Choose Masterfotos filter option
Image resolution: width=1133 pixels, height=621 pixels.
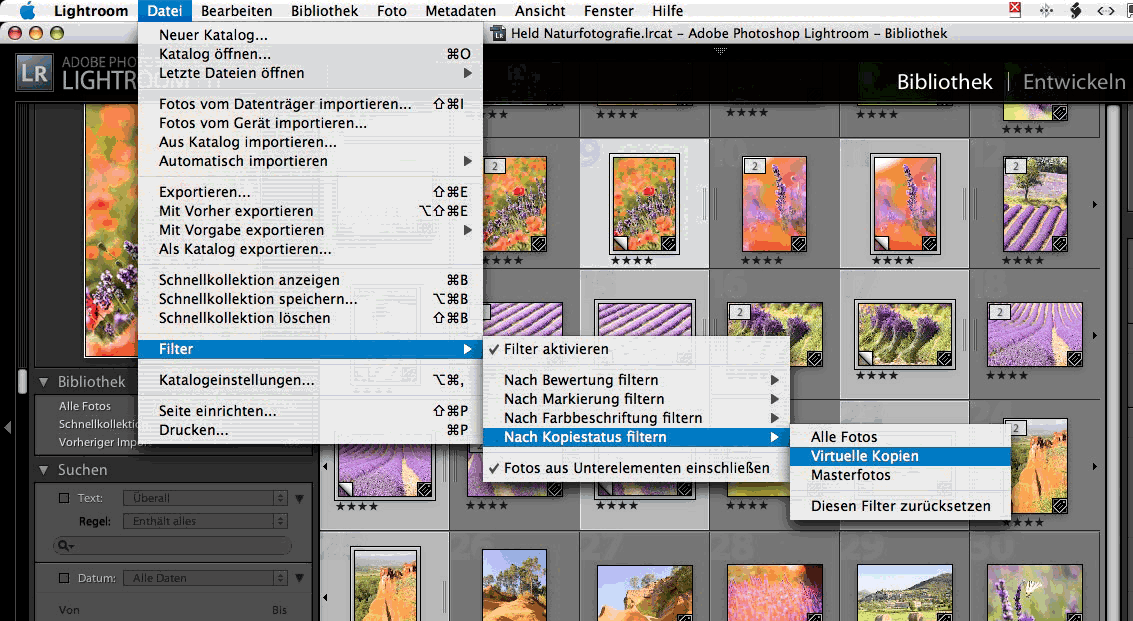(900, 475)
